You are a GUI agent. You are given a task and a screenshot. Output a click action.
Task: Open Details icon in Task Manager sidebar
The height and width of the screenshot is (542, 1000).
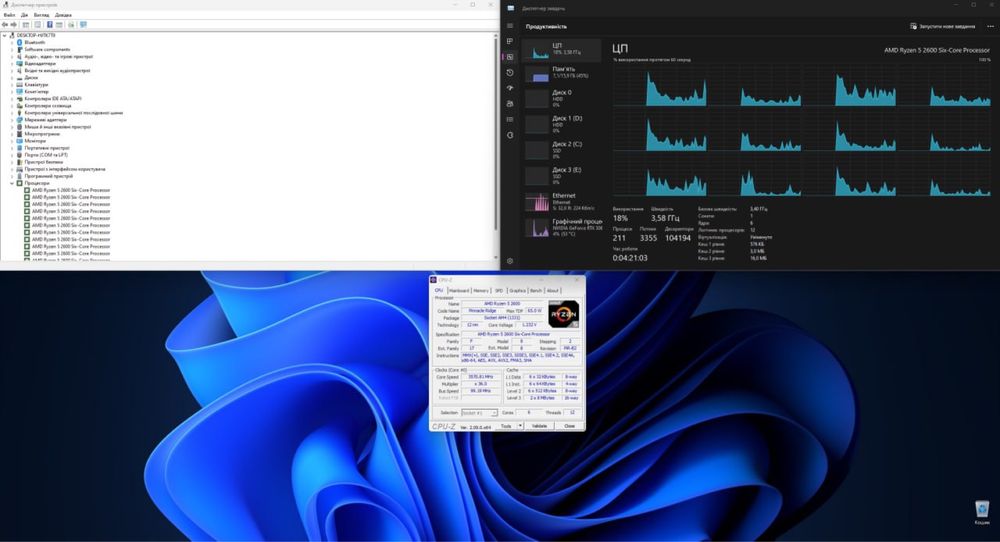[510, 119]
